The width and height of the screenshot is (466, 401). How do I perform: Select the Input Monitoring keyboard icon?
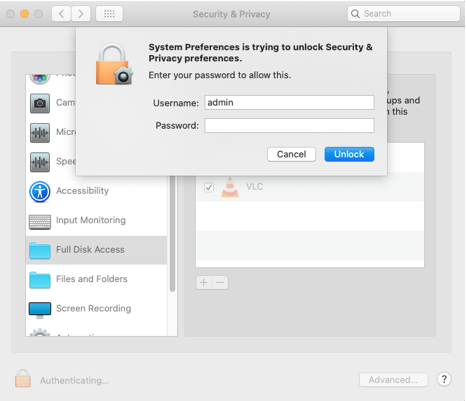click(40, 222)
